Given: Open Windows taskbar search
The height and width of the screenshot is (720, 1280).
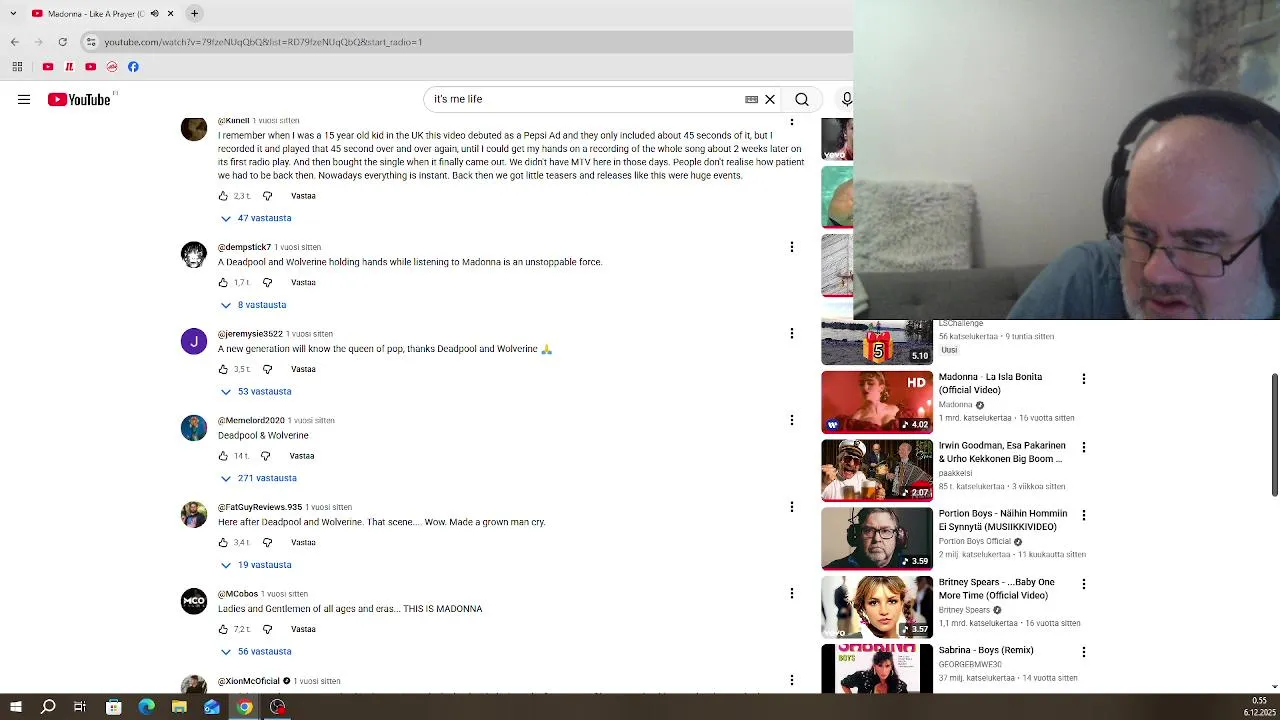Looking at the screenshot, I should click(x=48, y=707).
